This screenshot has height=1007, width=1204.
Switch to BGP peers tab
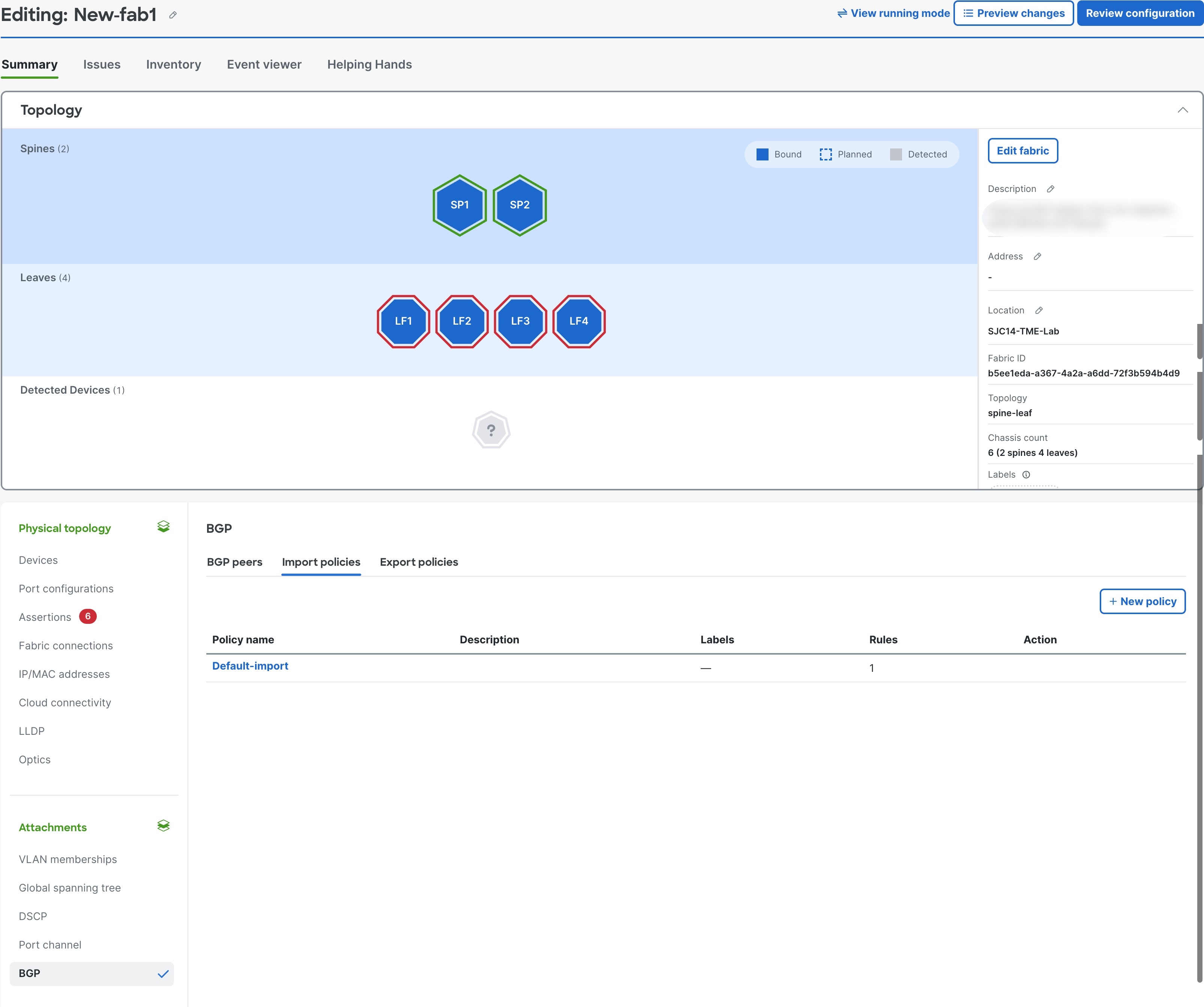[234, 562]
